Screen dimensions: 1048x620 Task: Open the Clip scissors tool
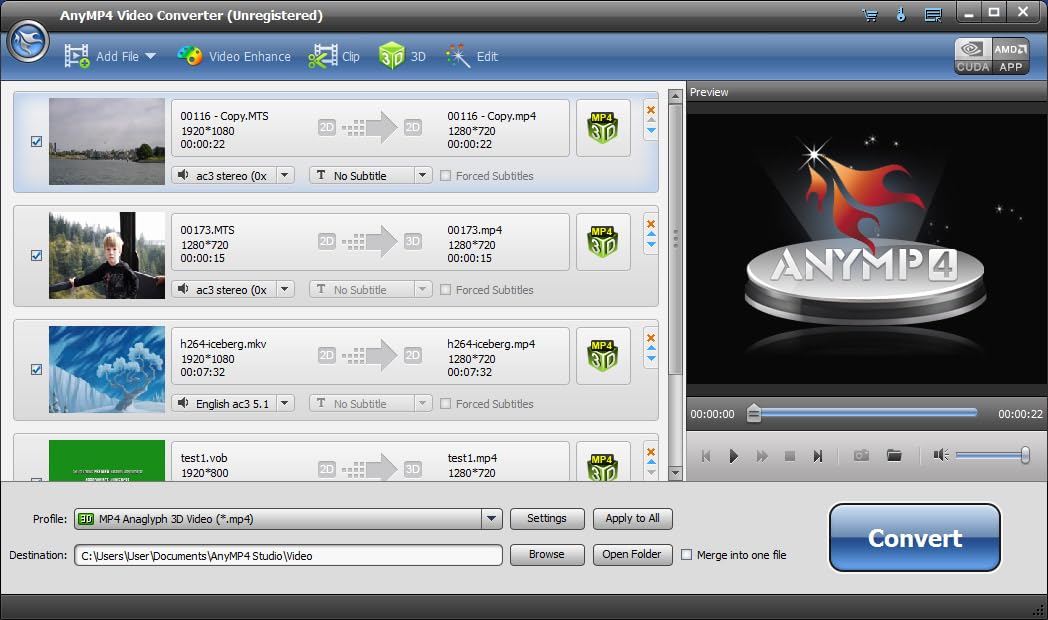tap(322, 56)
